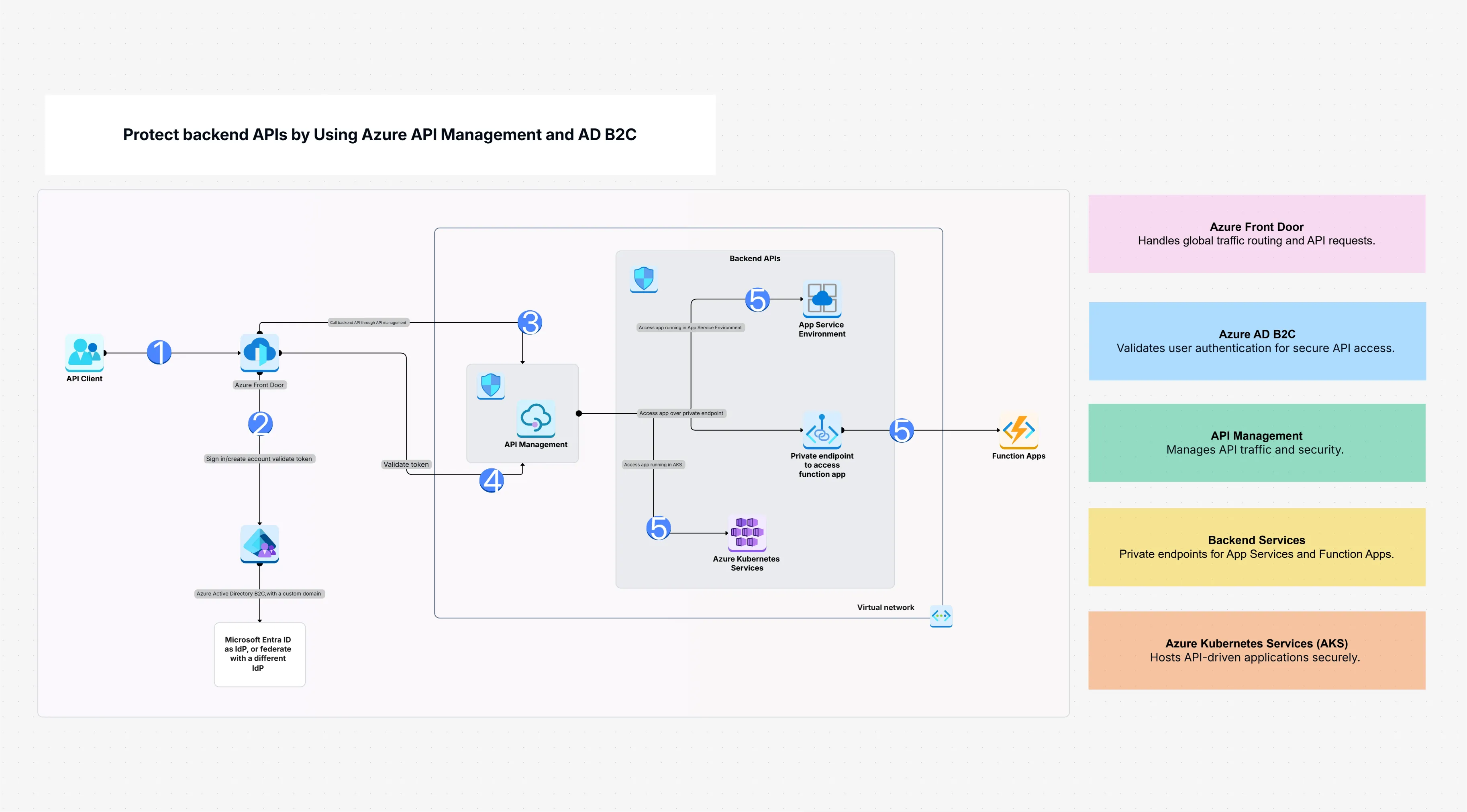The width and height of the screenshot is (1467, 812).
Task: Click the yellow Backend Services note
Action: click(1256, 547)
